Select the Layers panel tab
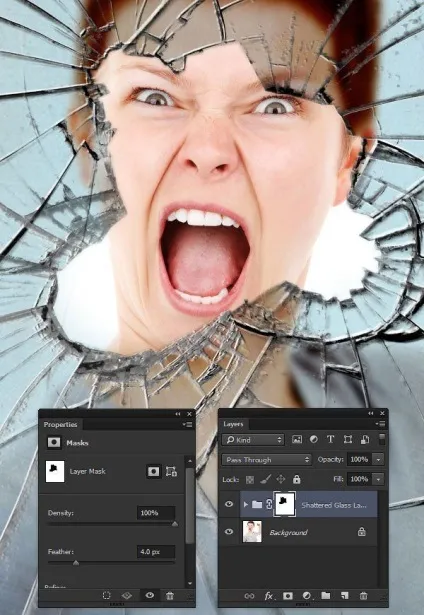This screenshot has width=424, height=615. [x=233, y=424]
